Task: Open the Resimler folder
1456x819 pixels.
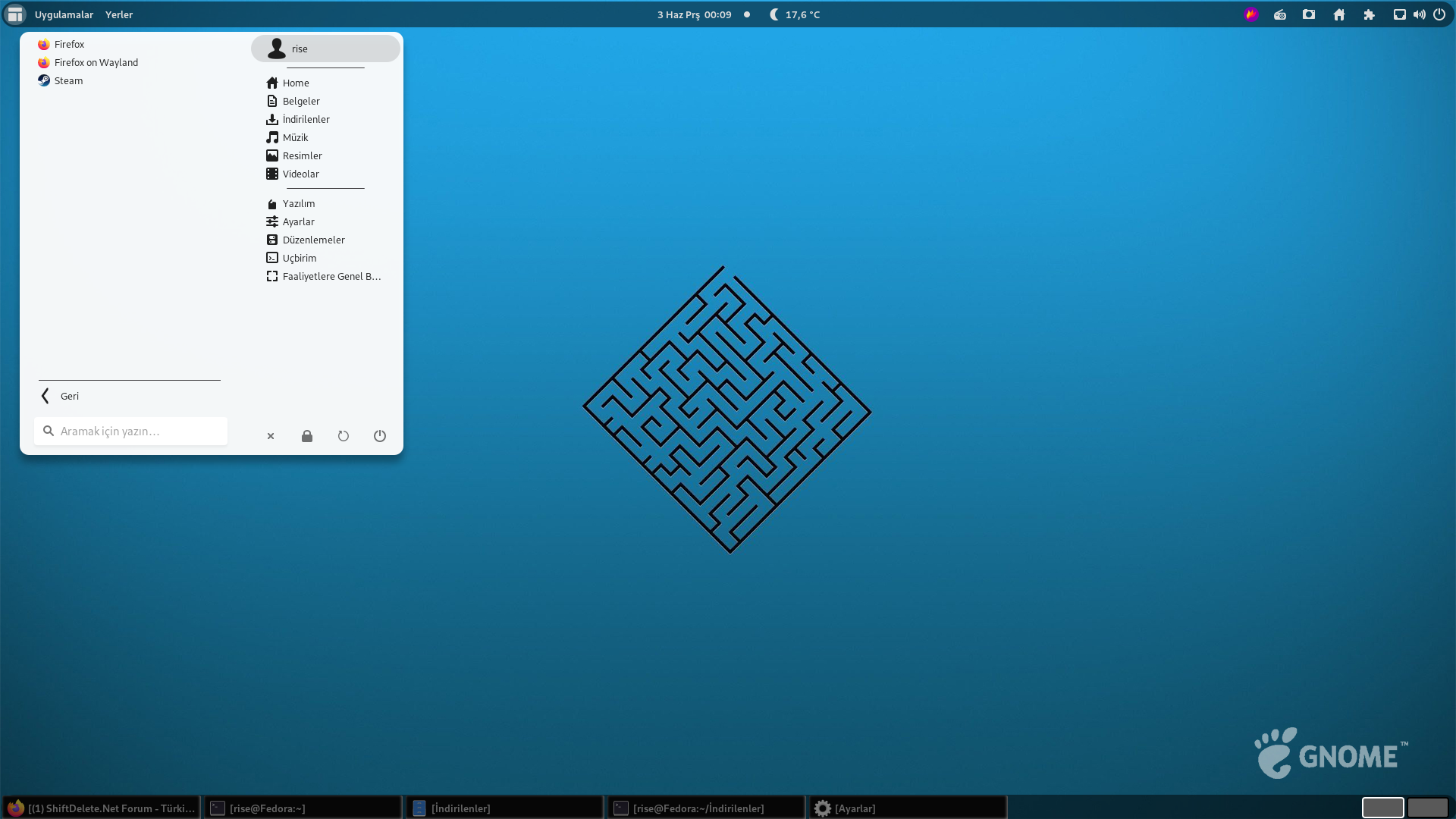Action: pyautogui.click(x=325, y=155)
